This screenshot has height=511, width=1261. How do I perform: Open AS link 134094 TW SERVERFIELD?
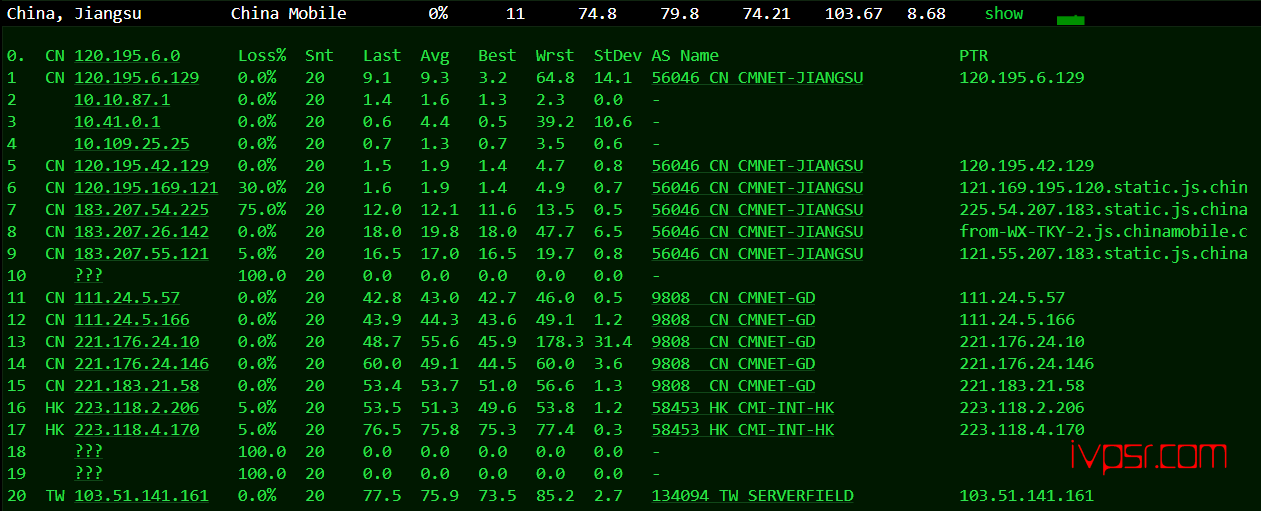[x=752, y=496]
